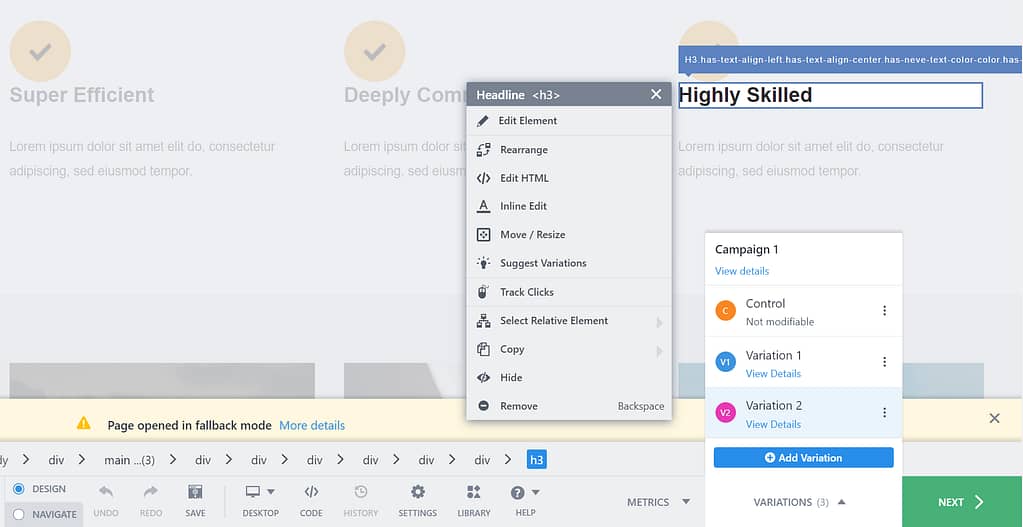Click the orange Control C badge
The height and width of the screenshot is (527, 1023).
tap(725, 310)
